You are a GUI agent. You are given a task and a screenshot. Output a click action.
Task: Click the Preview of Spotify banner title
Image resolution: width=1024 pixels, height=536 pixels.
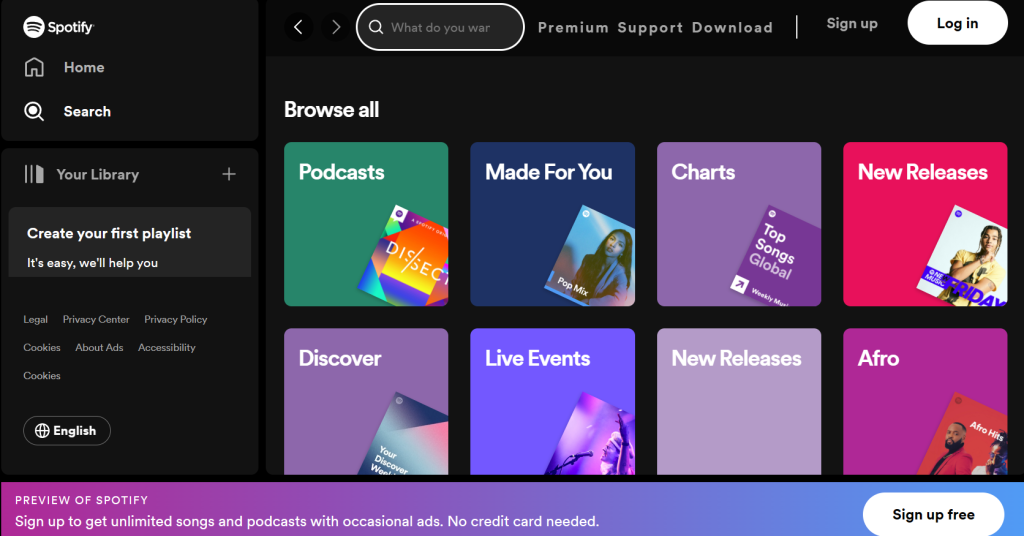pyautogui.click(x=82, y=500)
